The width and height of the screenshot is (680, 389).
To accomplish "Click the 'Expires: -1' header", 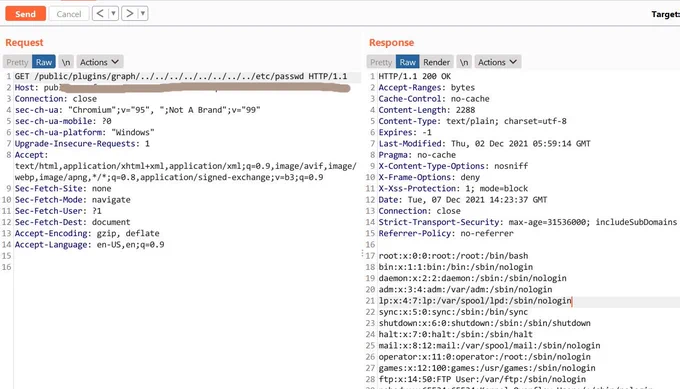I will tap(405, 133).
